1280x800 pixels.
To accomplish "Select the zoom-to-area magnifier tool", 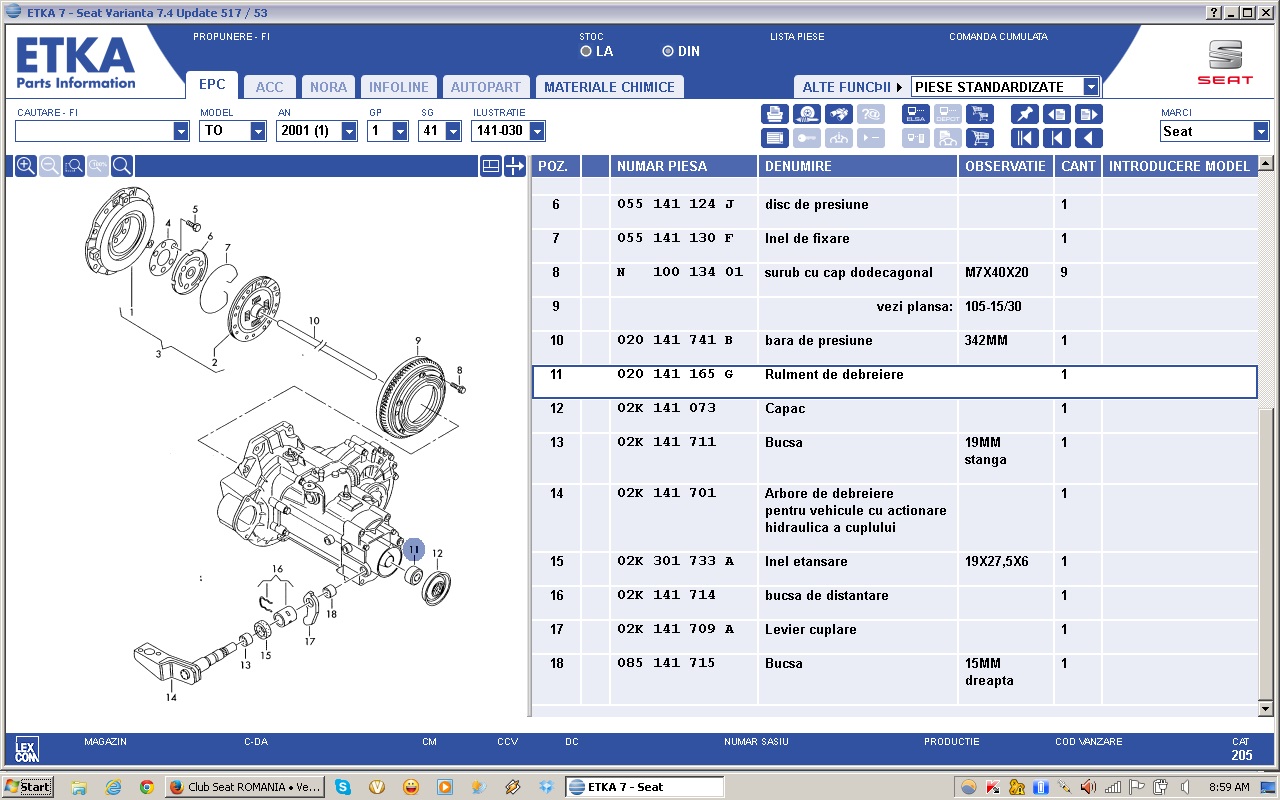I will tap(74, 166).
